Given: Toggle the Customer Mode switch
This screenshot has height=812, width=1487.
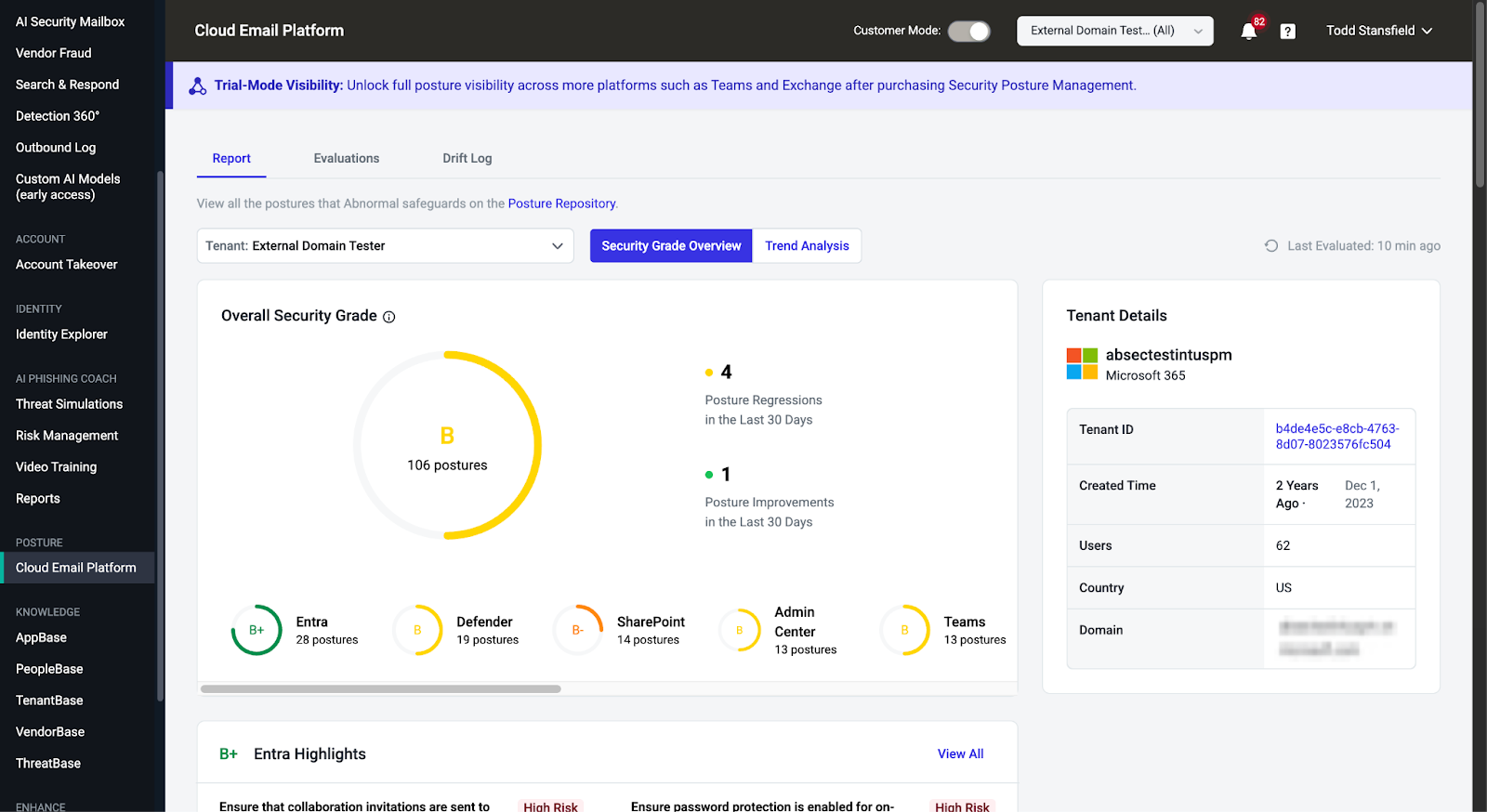Looking at the screenshot, I should click(969, 31).
